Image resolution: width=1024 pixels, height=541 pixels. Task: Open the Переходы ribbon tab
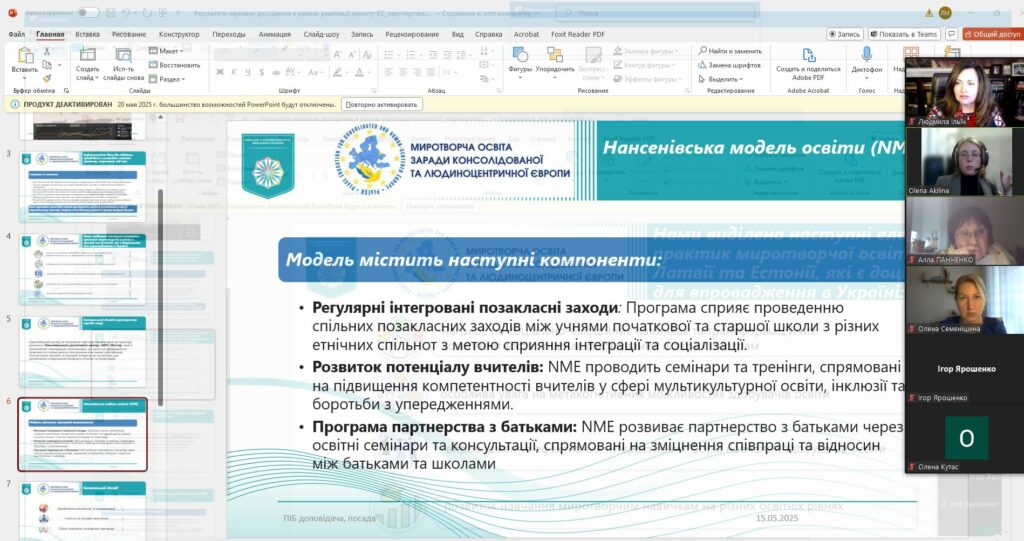pos(229,34)
